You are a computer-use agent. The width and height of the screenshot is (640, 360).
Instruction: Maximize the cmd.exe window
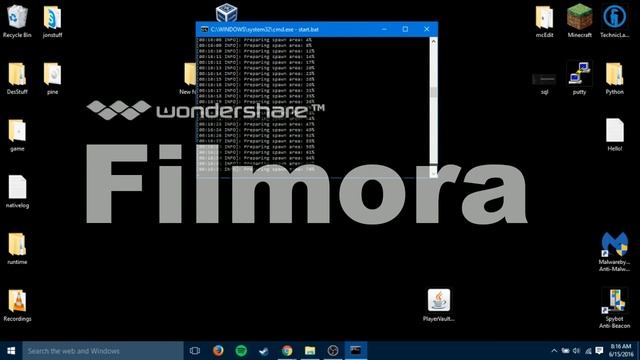pos(405,29)
